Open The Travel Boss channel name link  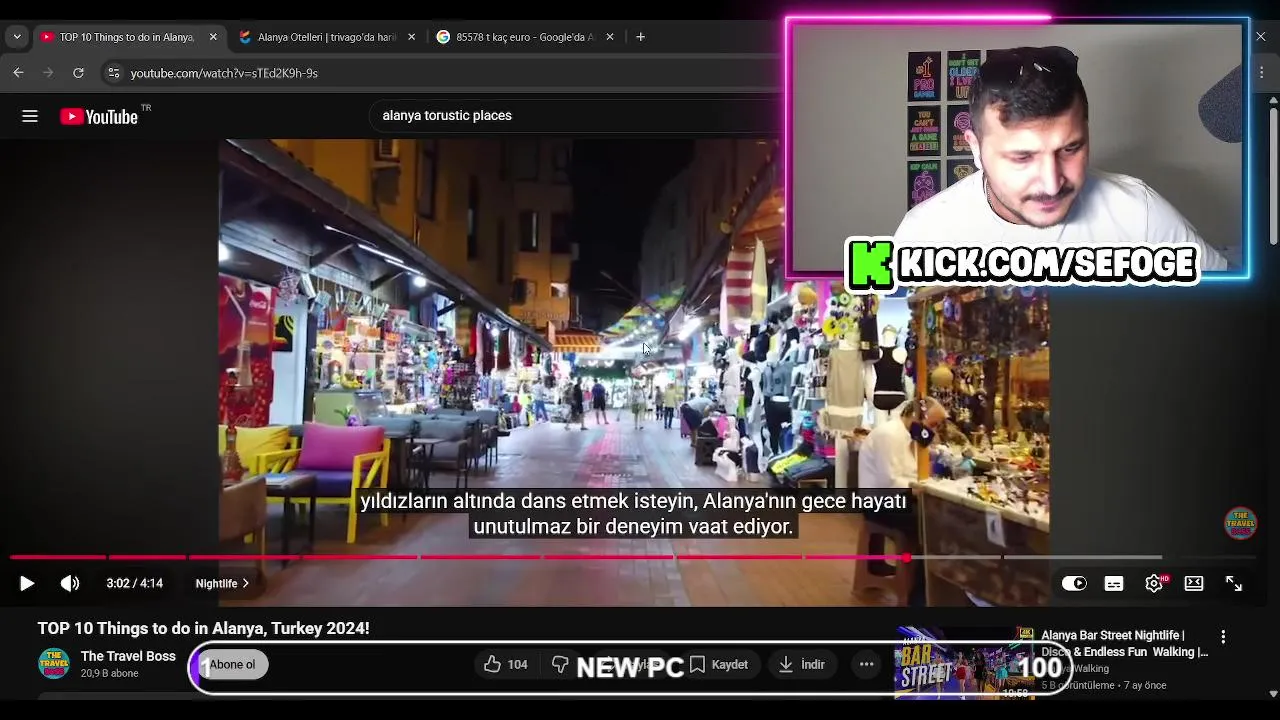[128, 657]
